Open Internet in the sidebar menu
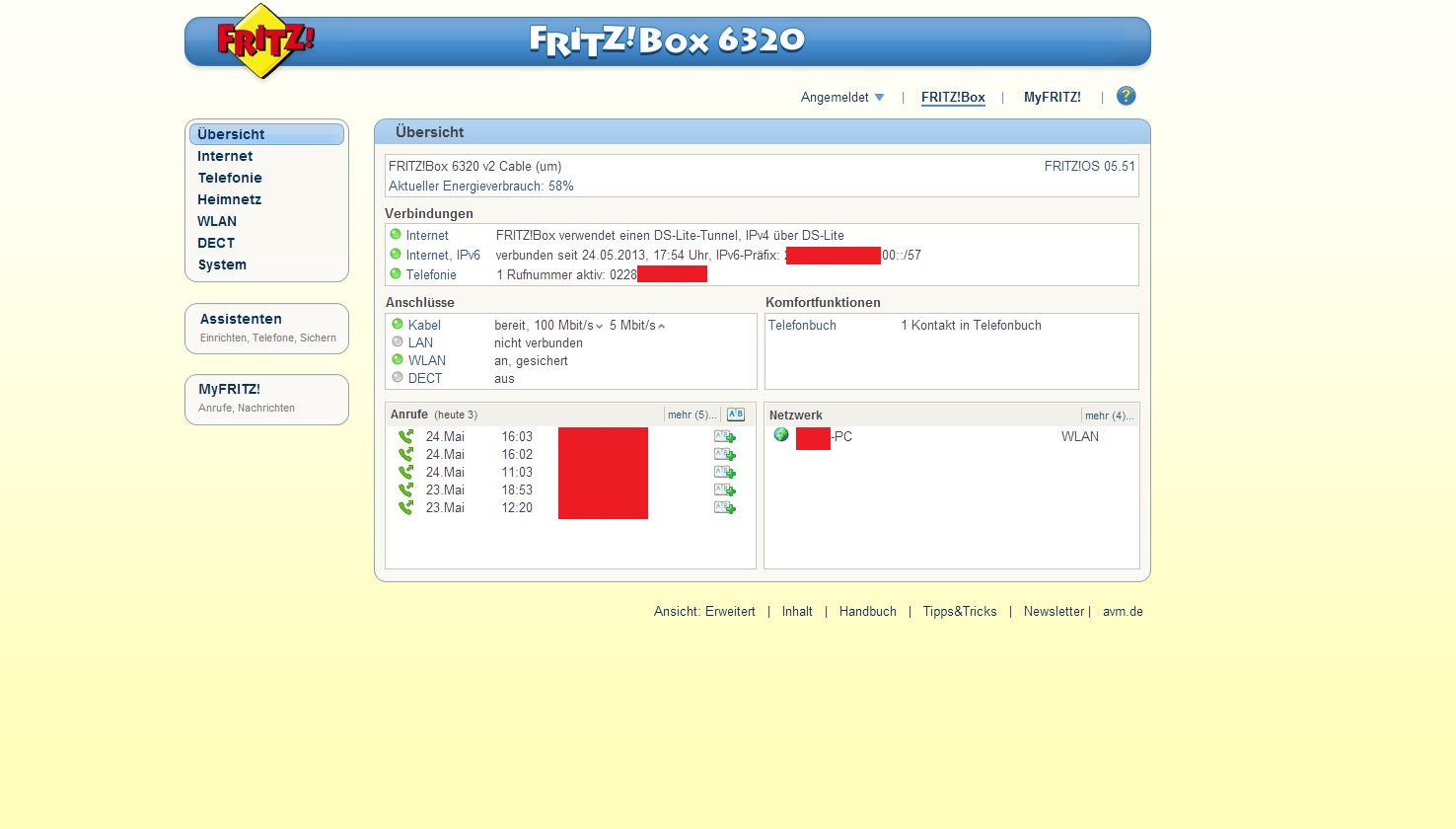The width and height of the screenshot is (1456, 829). point(225,156)
